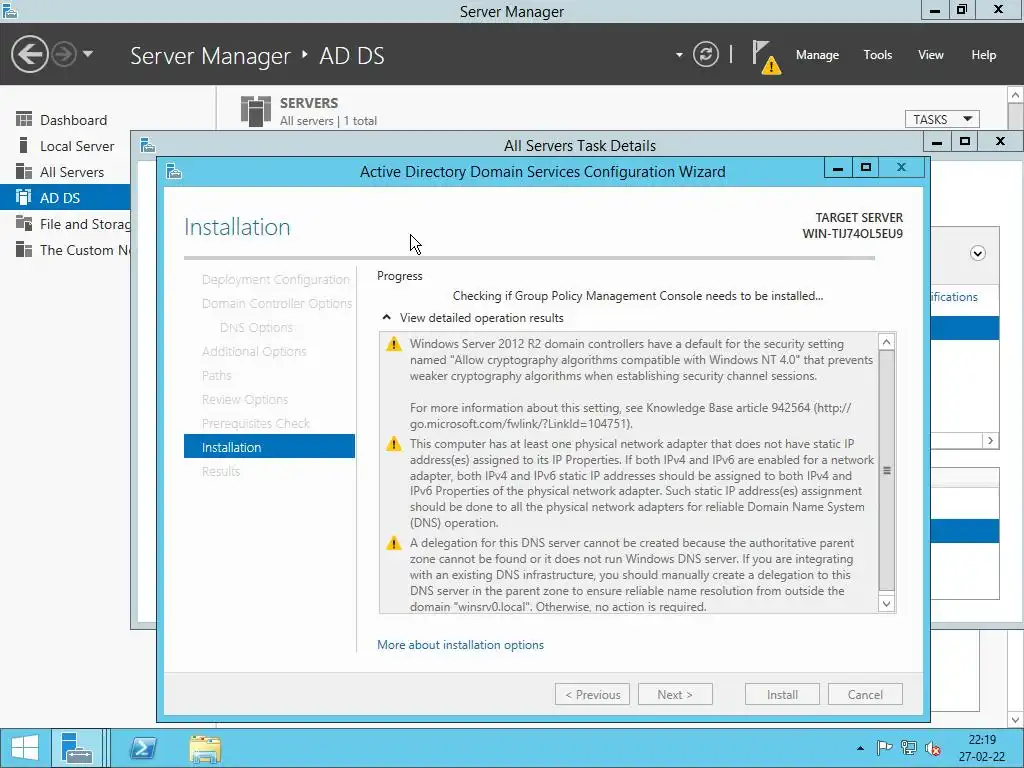
Task: Open the Help menu
Action: [x=984, y=55]
